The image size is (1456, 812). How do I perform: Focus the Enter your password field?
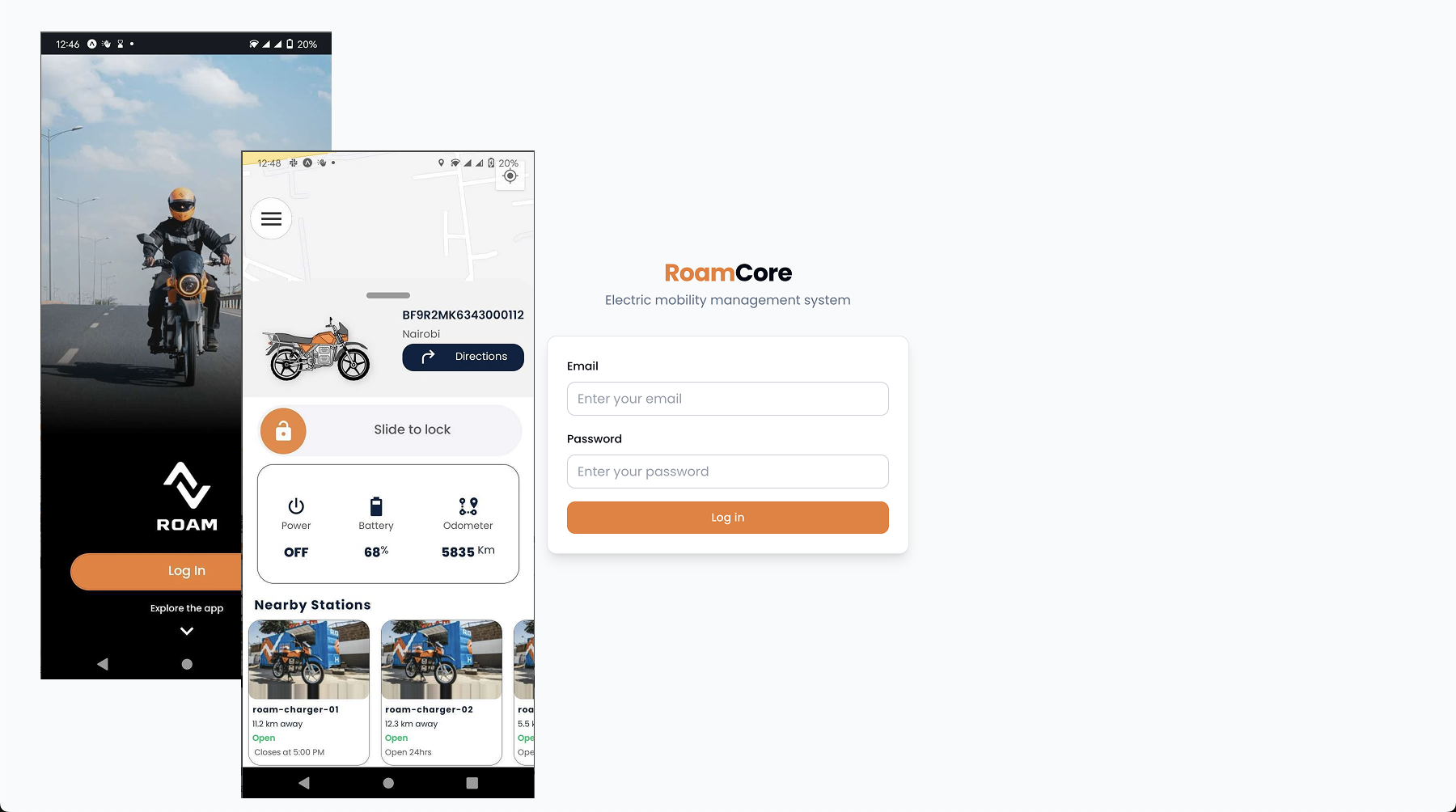(727, 472)
